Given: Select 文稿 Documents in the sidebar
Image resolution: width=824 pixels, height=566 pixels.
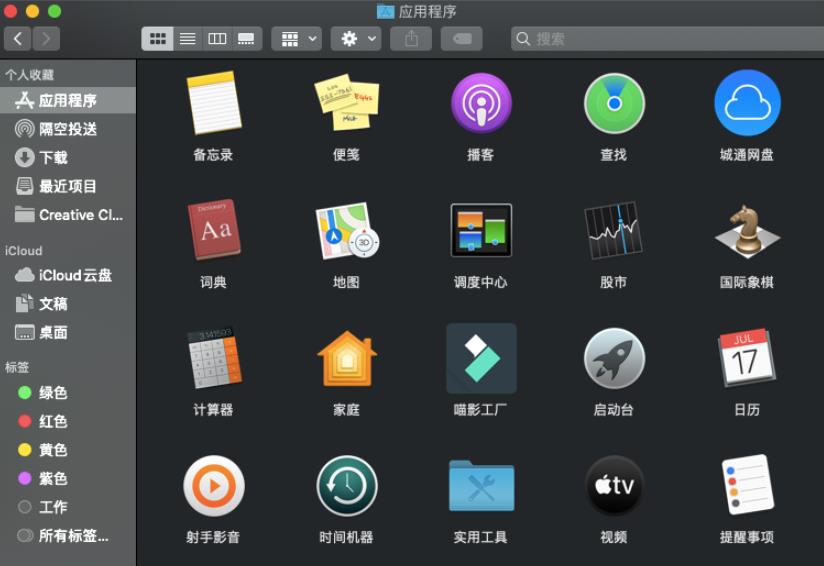Looking at the screenshot, I should coord(68,304).
